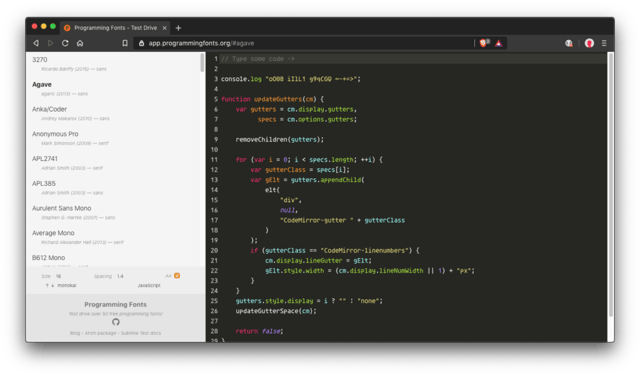The image size is (640, 376).
Task: Switch to previous theme up arrow
Action: click(47, 285)
